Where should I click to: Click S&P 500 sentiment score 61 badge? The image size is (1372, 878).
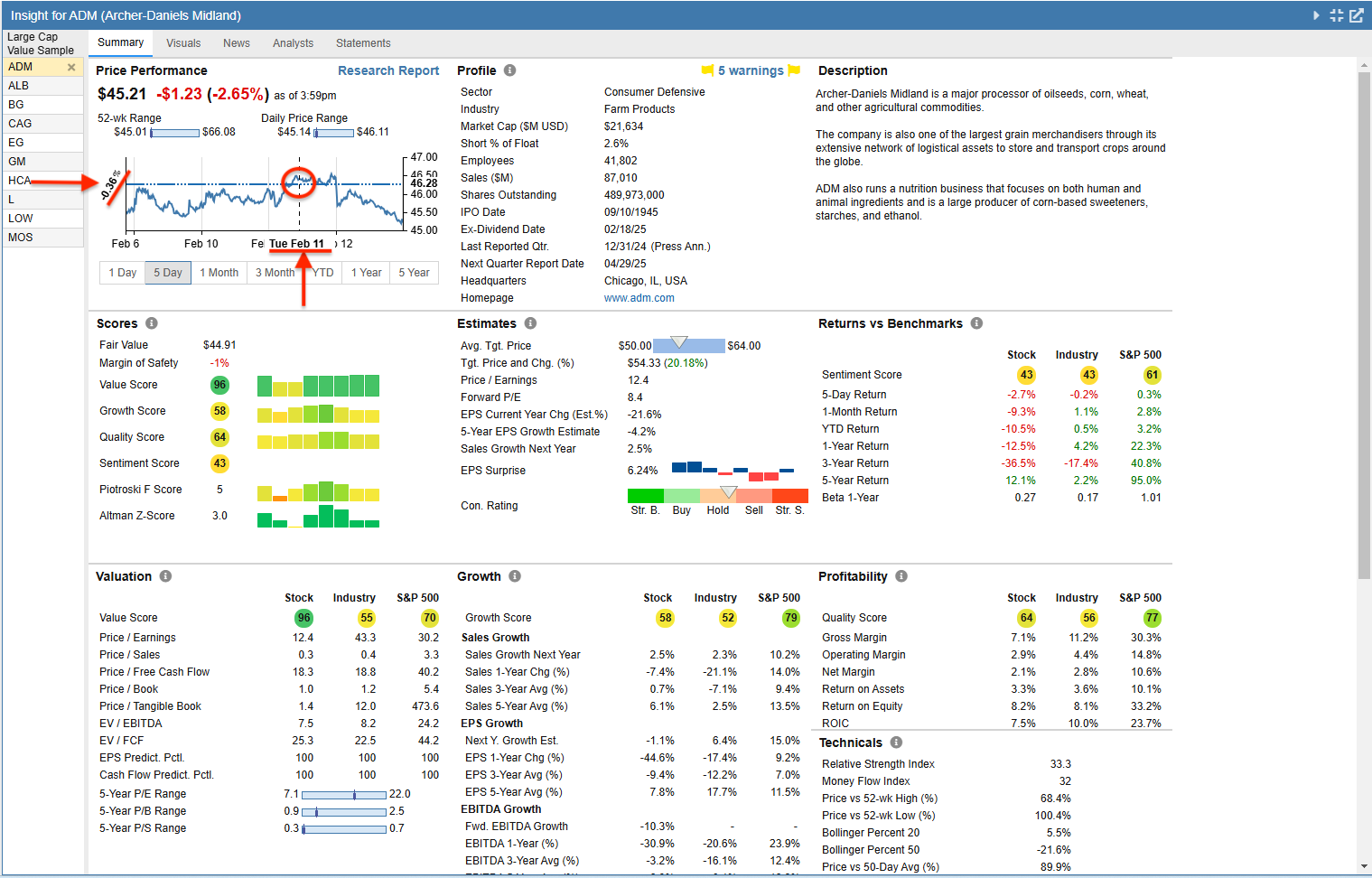pyautogui.click(x=1152, y=375)
